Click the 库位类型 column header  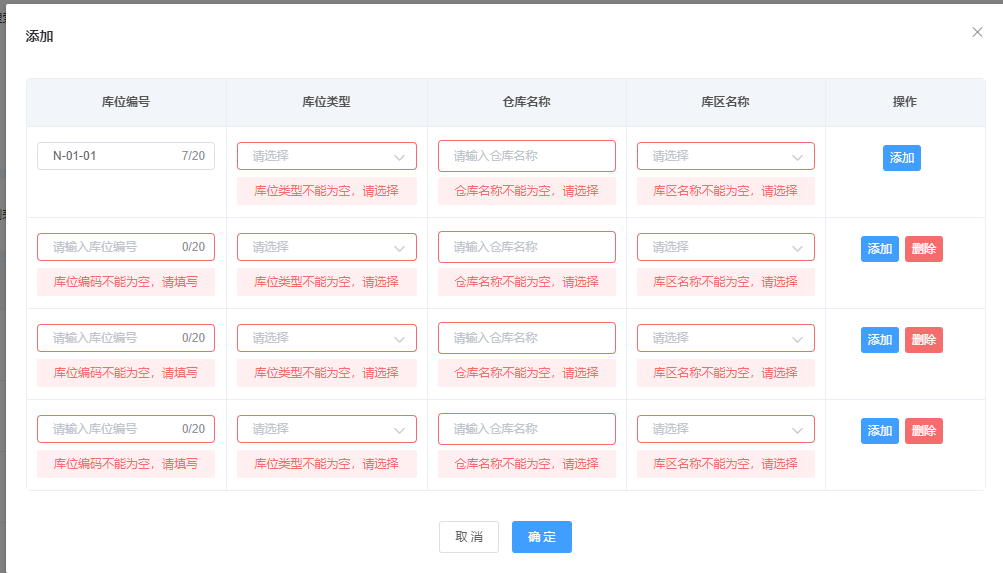pos(326,102)
